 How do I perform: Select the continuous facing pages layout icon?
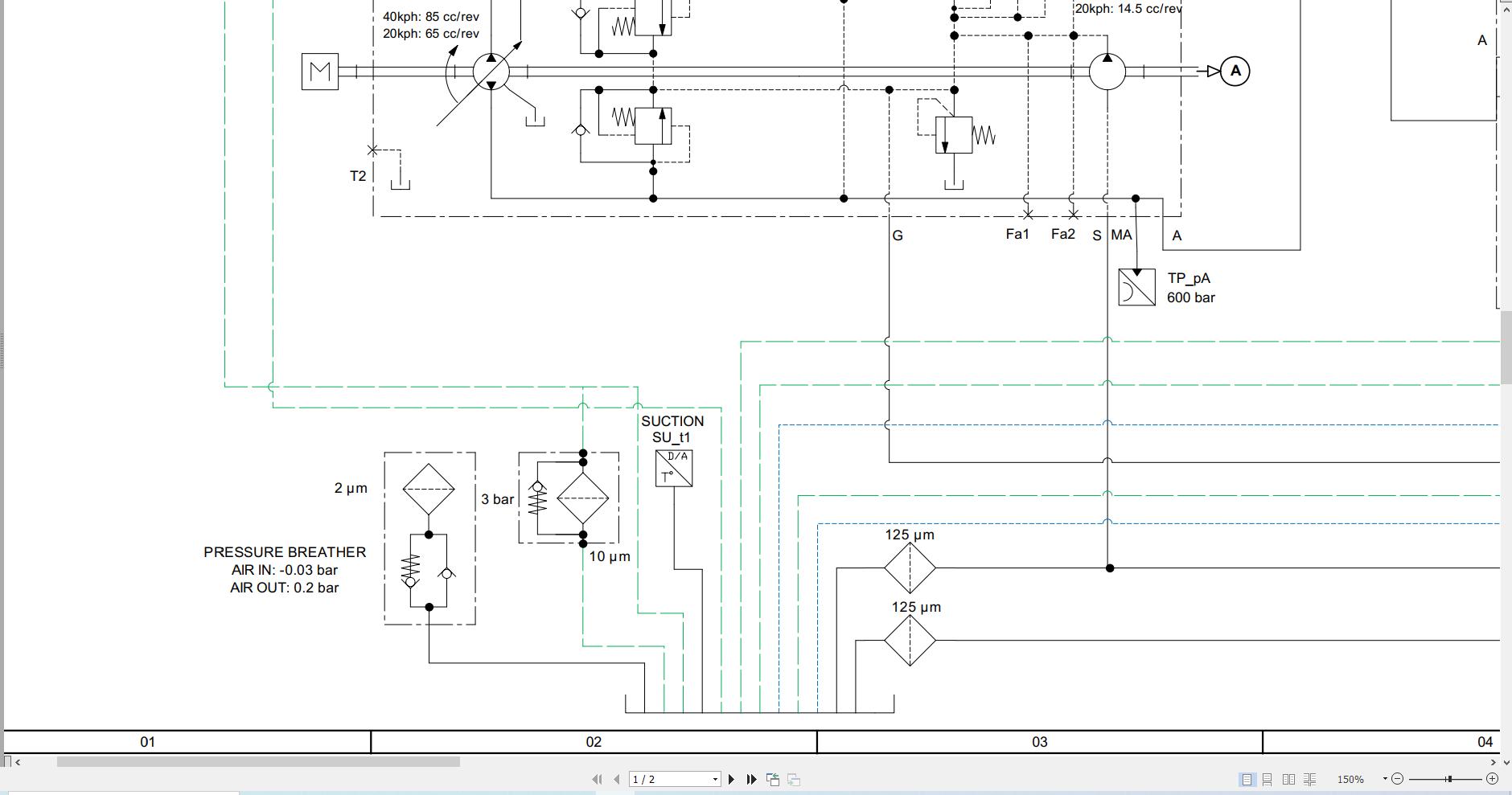click(1310, 778)
